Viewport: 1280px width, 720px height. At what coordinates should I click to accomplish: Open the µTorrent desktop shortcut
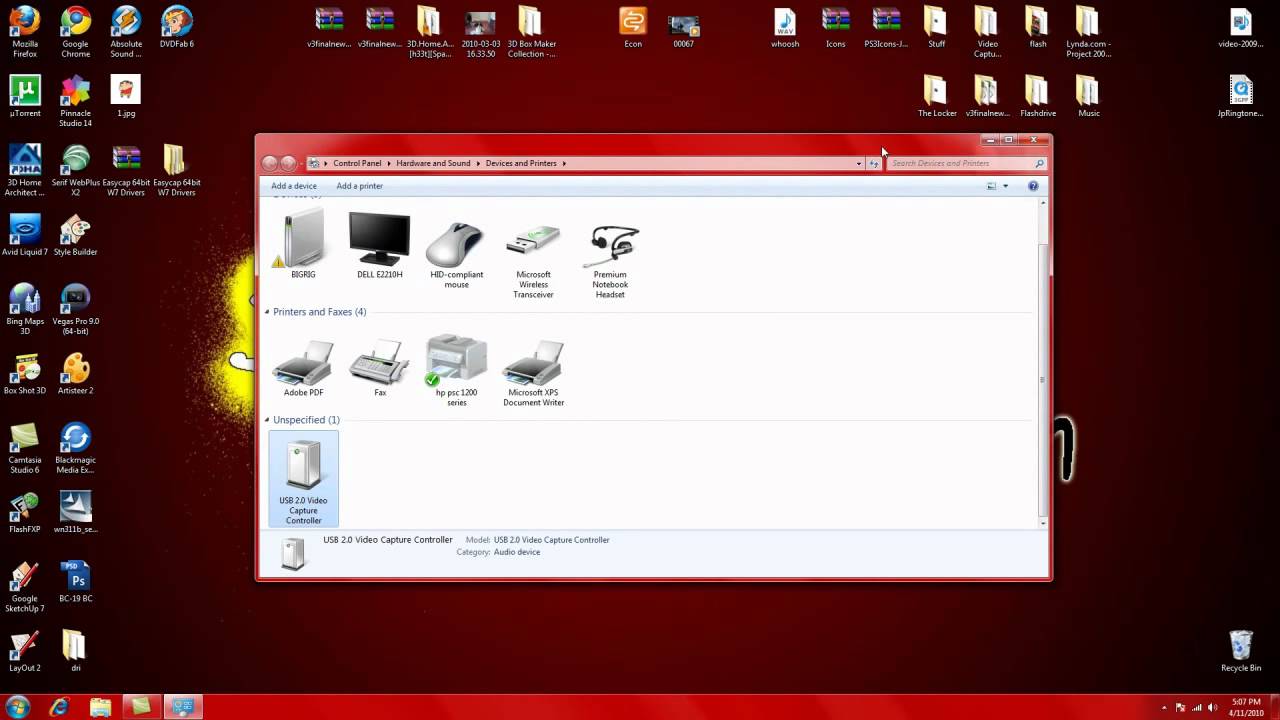tap(25, 97)
